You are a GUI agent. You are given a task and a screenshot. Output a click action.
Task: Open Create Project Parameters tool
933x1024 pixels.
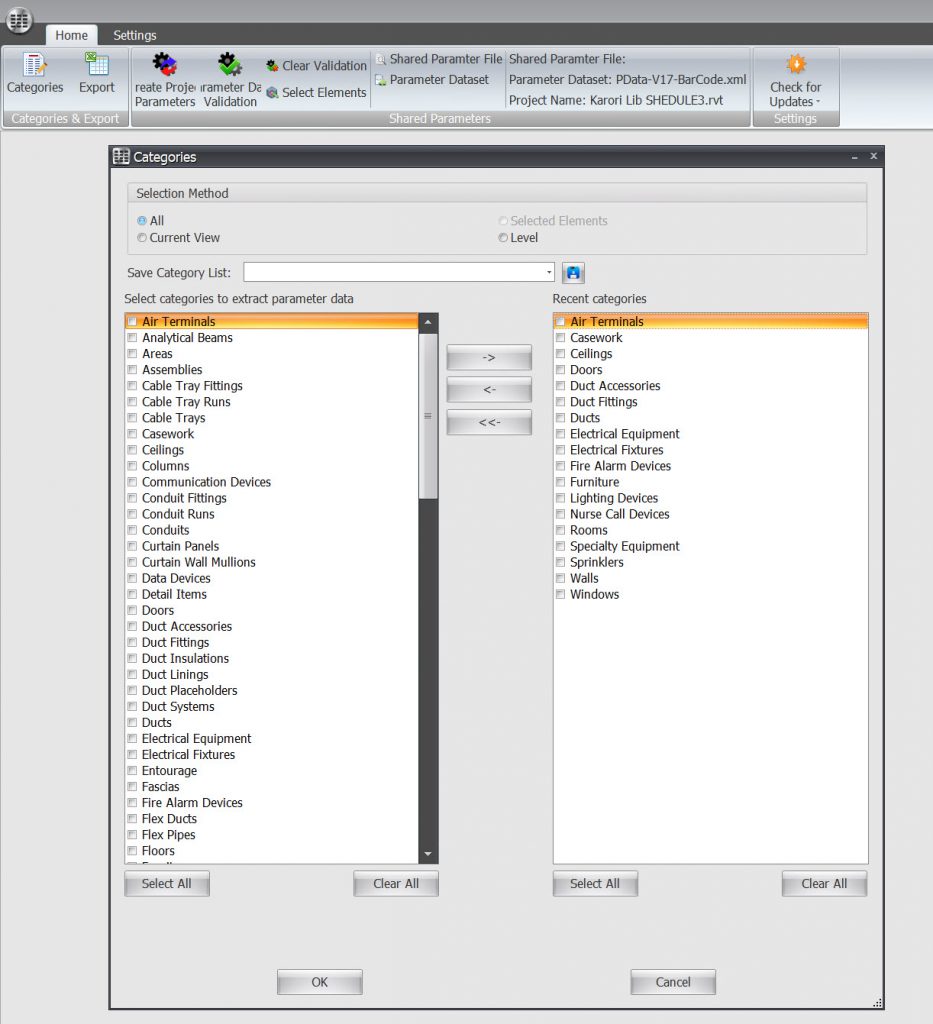tap(165, 78)
